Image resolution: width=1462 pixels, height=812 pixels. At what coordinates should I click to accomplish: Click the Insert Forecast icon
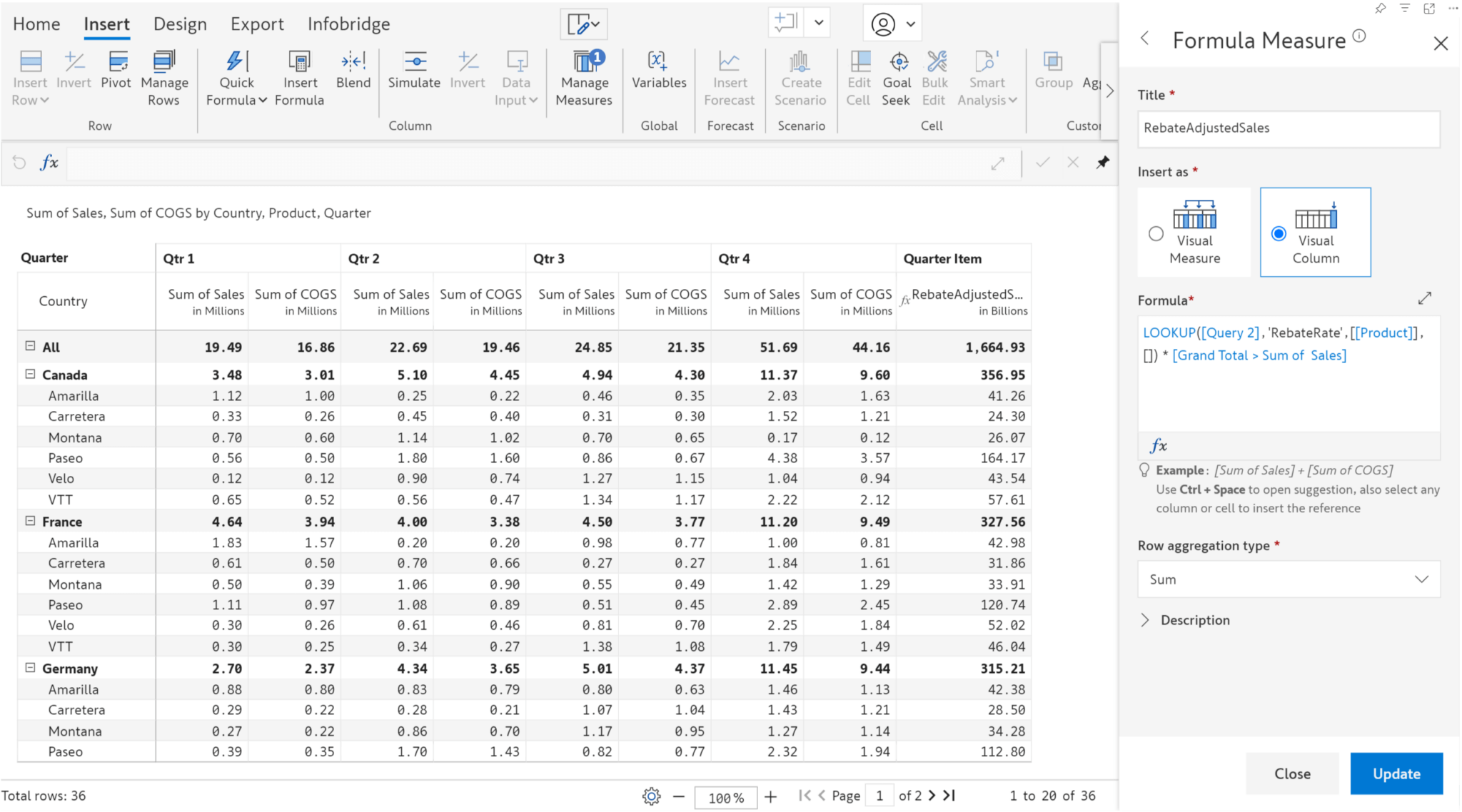coord(729,61)
